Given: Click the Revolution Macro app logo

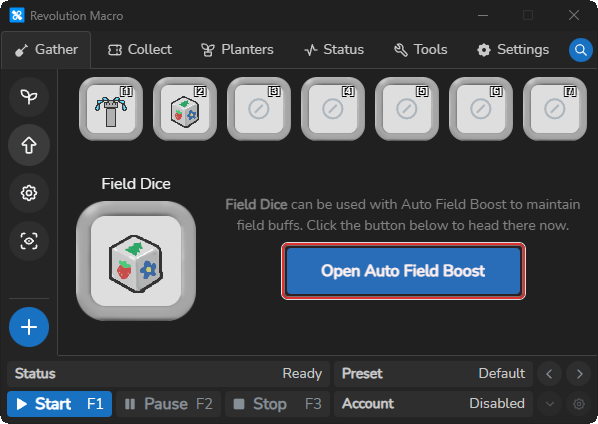Looking at the screenshot, I should point(17,16).
